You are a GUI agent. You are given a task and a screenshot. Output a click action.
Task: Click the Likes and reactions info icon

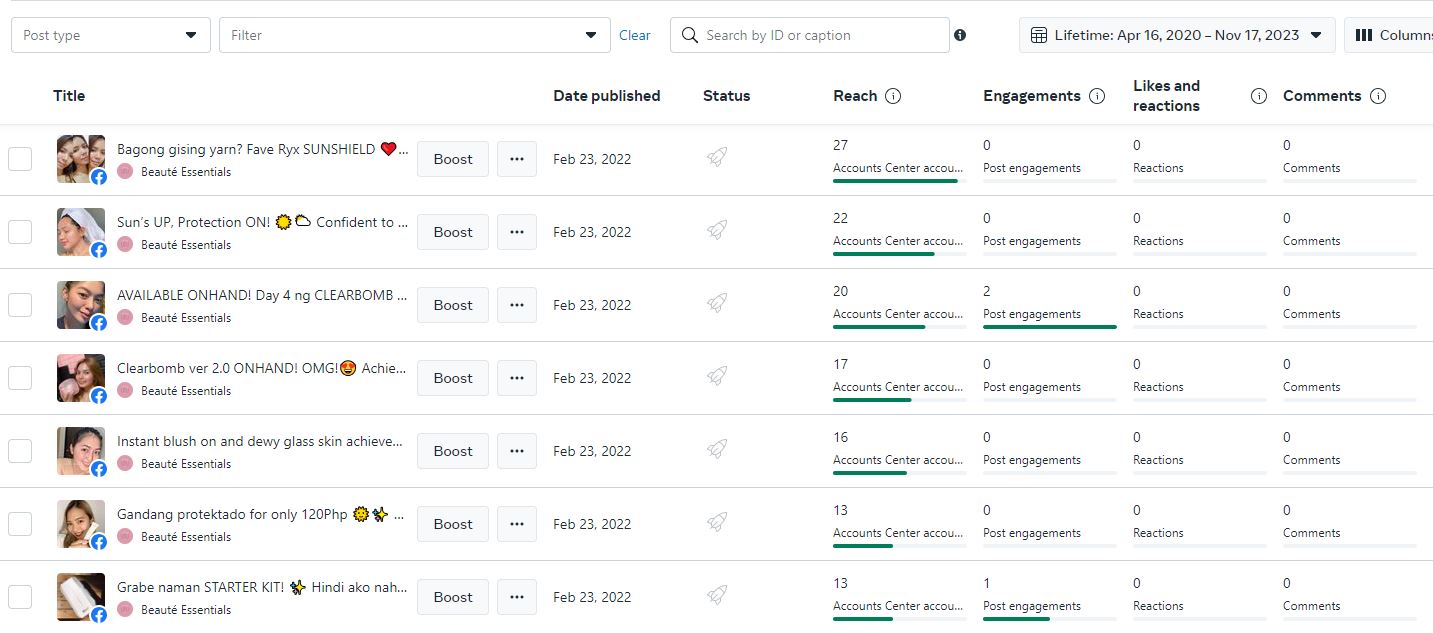tap(1259, 96)
